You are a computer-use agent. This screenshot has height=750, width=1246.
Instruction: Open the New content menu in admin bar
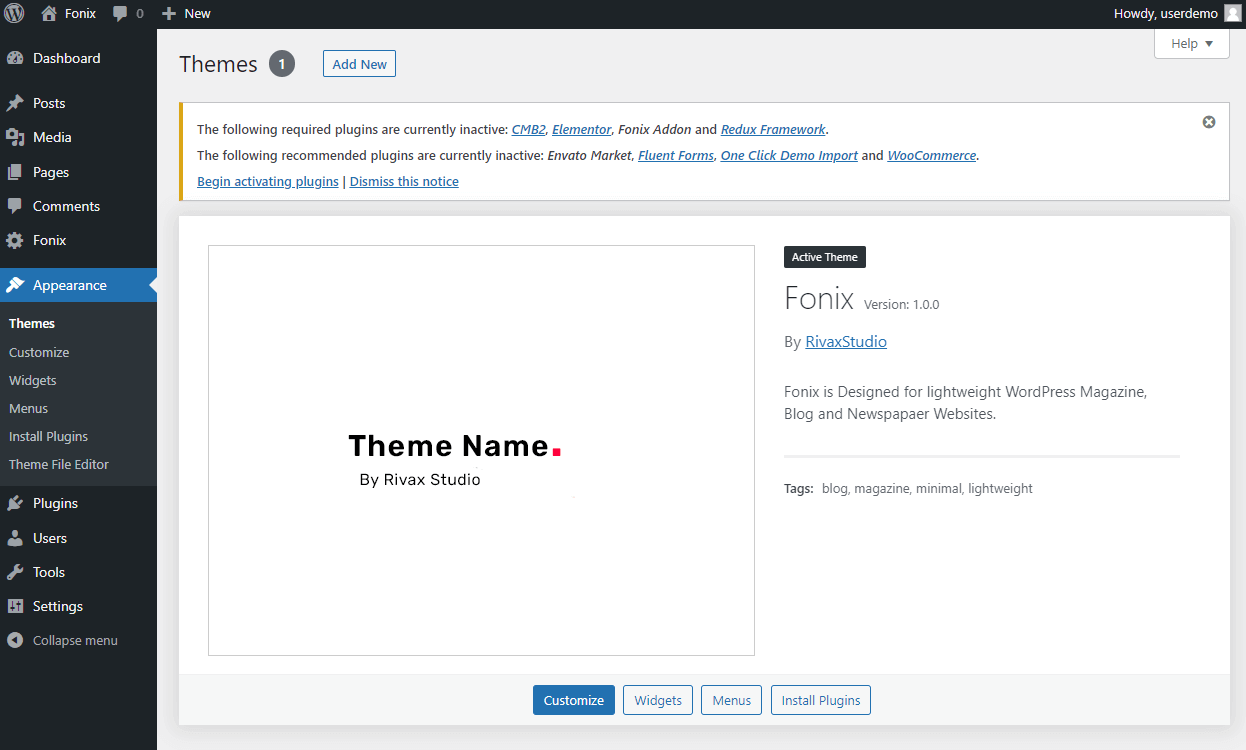click(x=186, y=14)
